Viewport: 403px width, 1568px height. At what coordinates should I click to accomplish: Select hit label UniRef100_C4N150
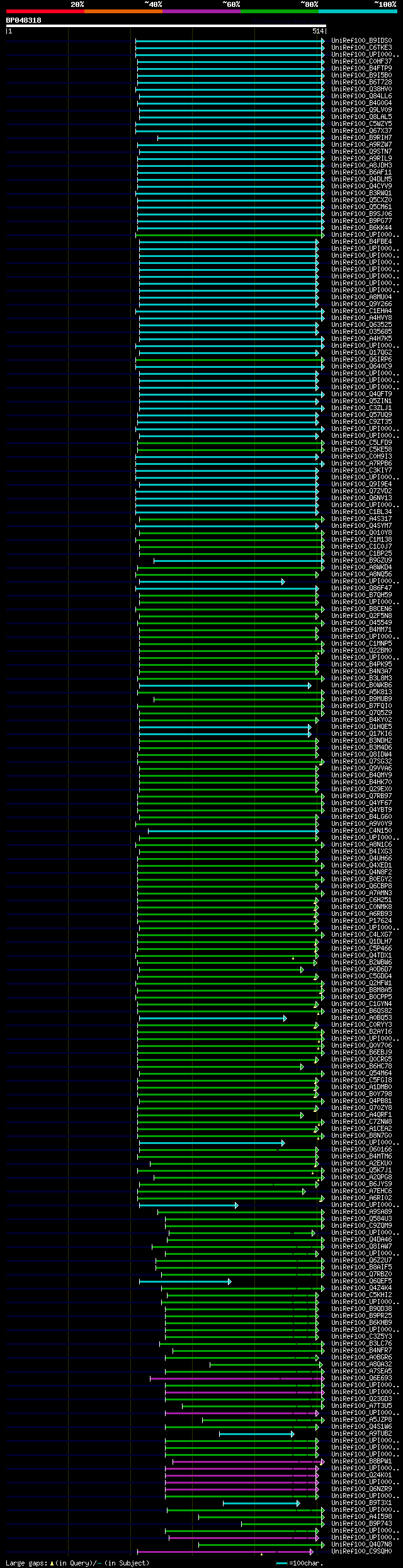point(361,831)
